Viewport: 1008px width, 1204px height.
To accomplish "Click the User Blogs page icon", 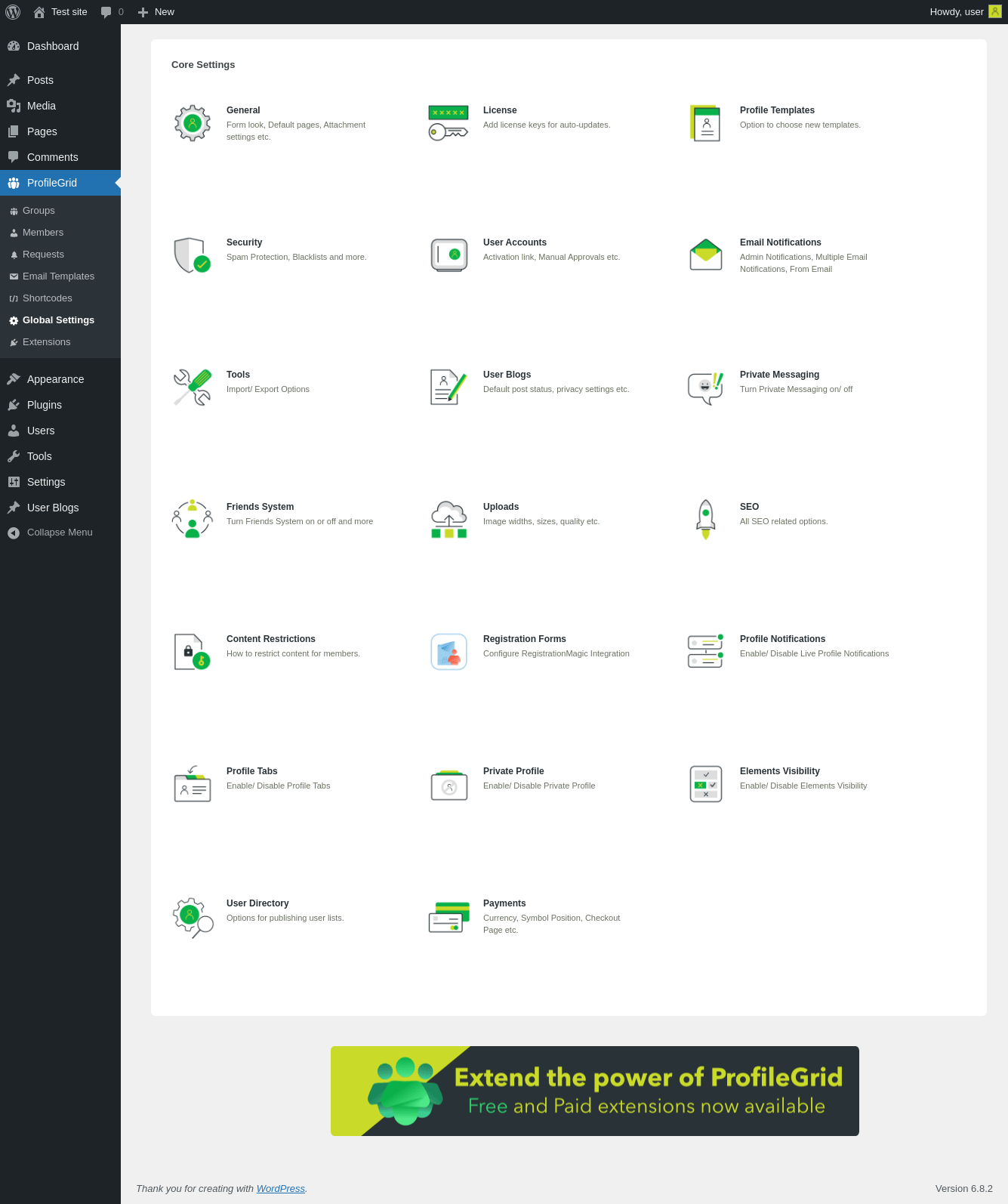I will pos(449,387).
